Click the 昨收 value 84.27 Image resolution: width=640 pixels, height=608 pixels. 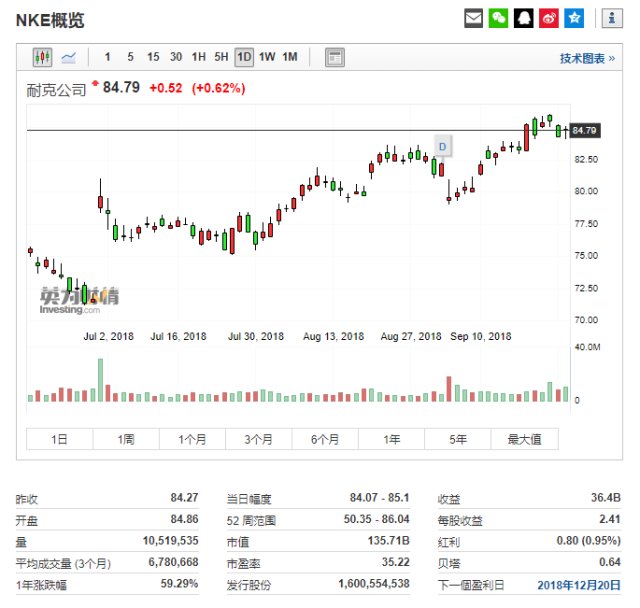pyautogui.click(x=184, y=497)
